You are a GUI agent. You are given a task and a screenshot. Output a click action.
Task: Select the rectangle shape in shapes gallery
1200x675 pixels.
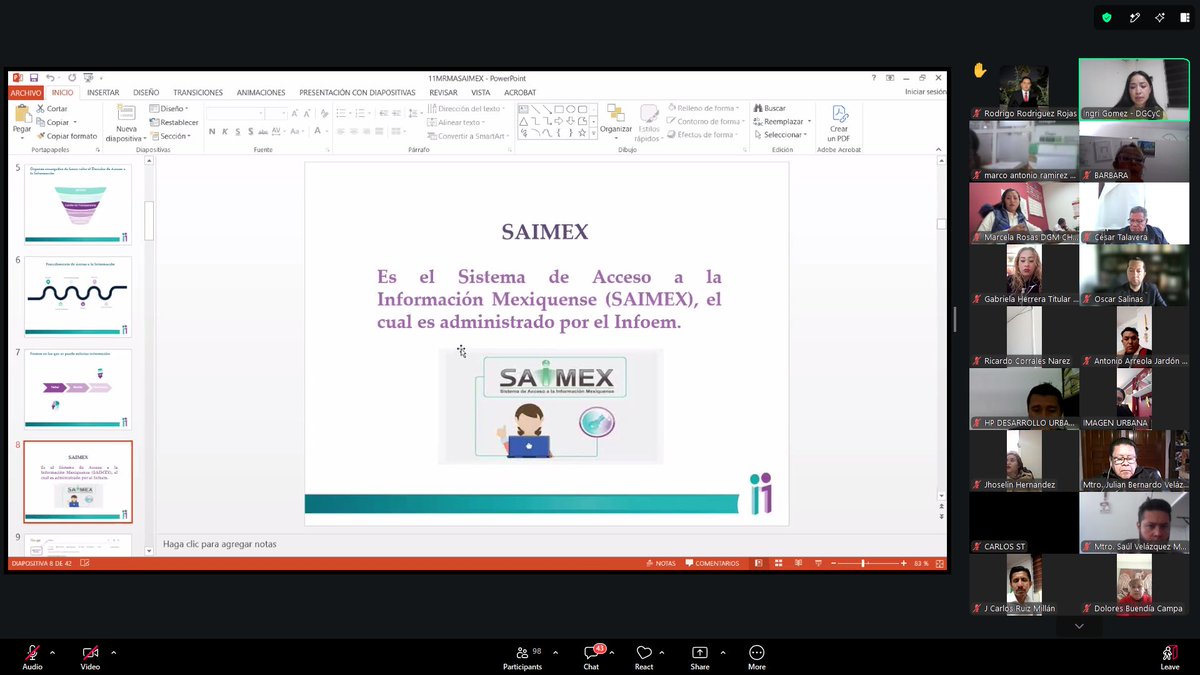point(559,109)
